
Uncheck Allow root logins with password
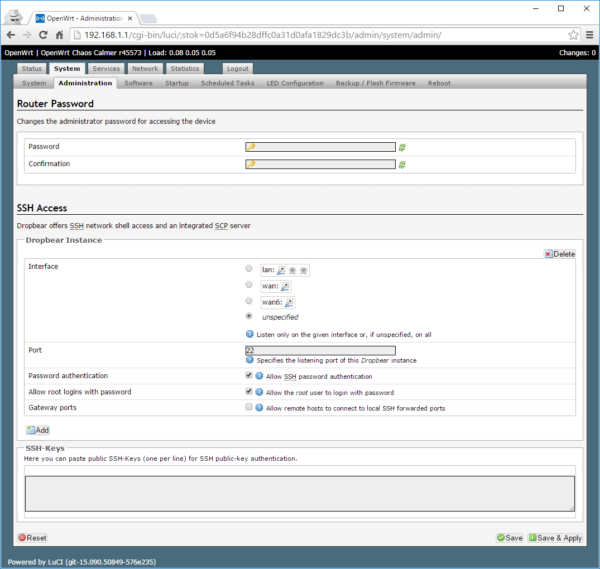[248, 392]
